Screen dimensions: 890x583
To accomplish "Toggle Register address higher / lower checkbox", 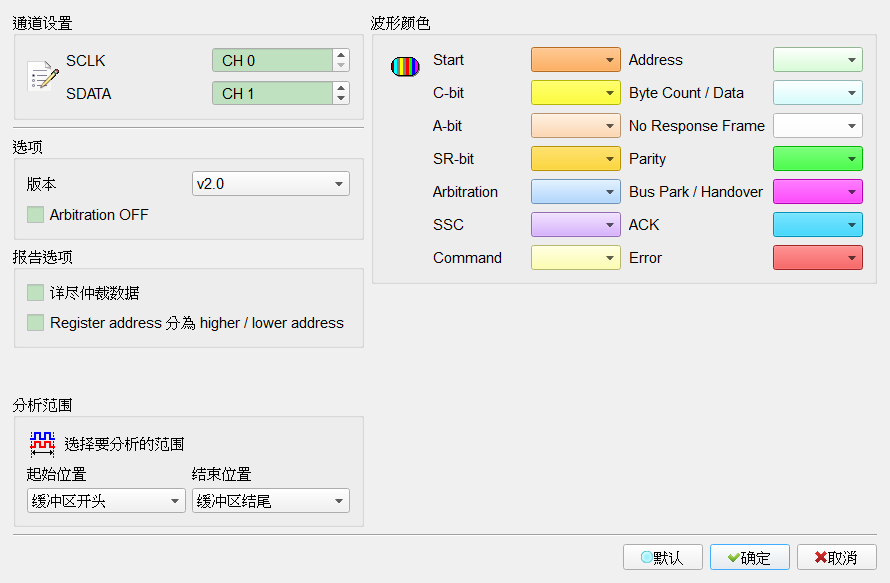I will (35, 322).
